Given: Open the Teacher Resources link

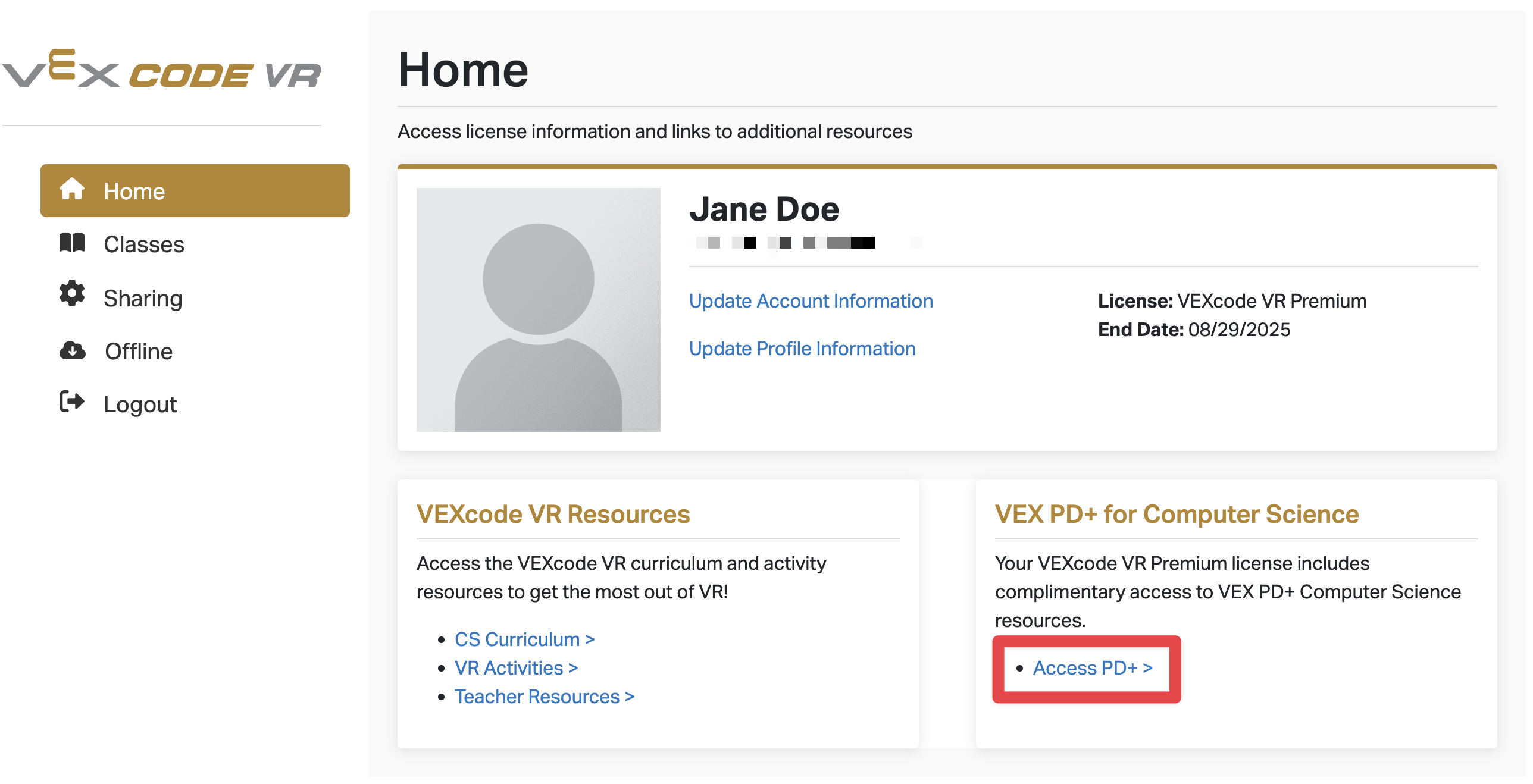Looking at the screenshot, I should tap(544, 696).
